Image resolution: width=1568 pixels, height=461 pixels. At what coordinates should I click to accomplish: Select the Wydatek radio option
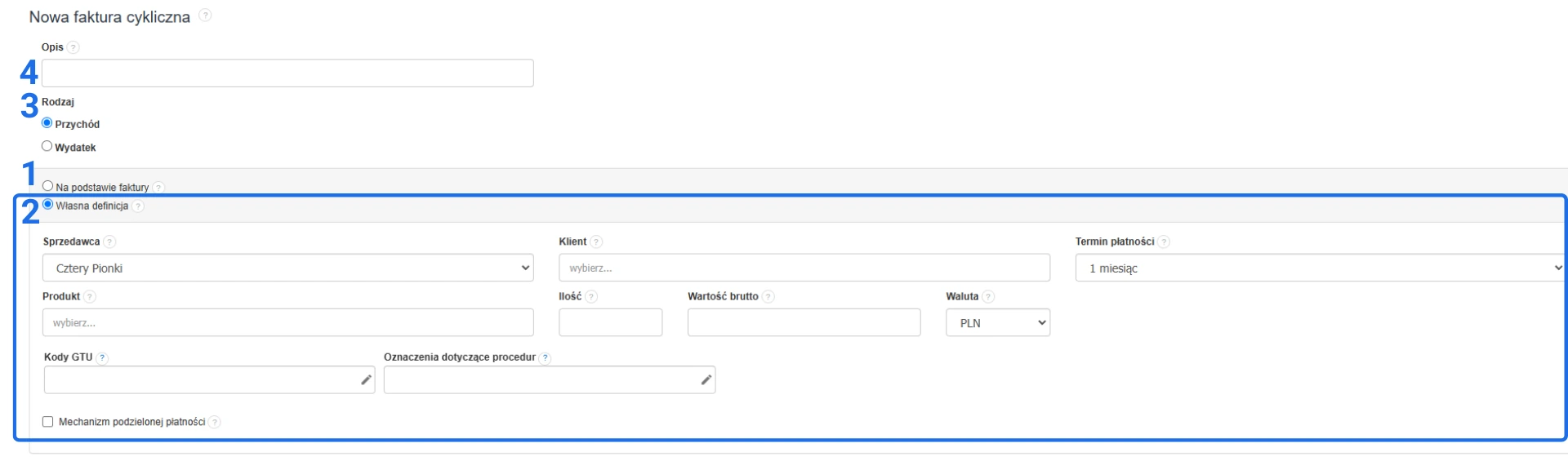click(47, 146)
